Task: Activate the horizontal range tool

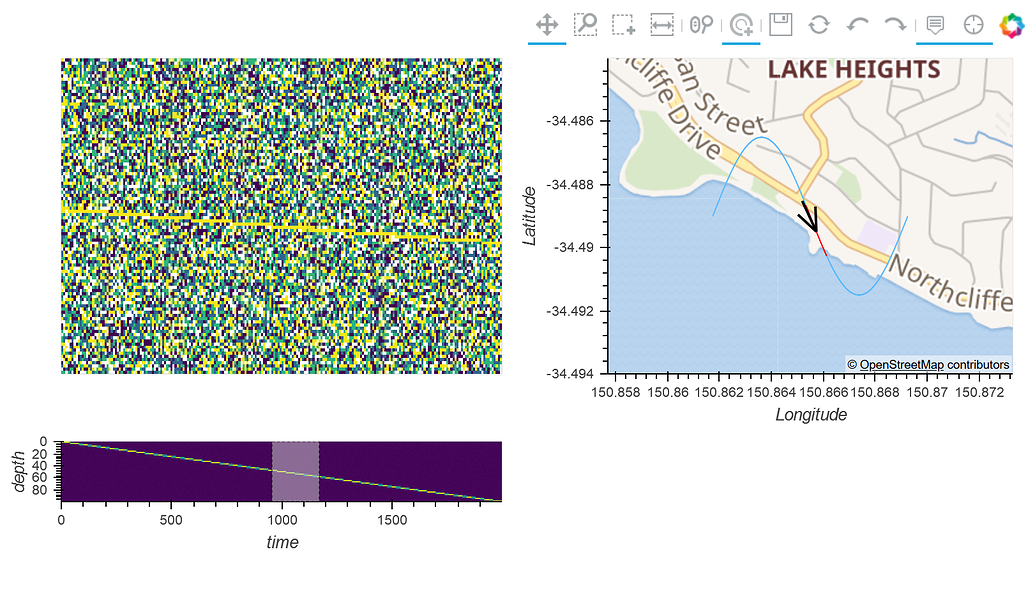Action: (x=661, y=24)
